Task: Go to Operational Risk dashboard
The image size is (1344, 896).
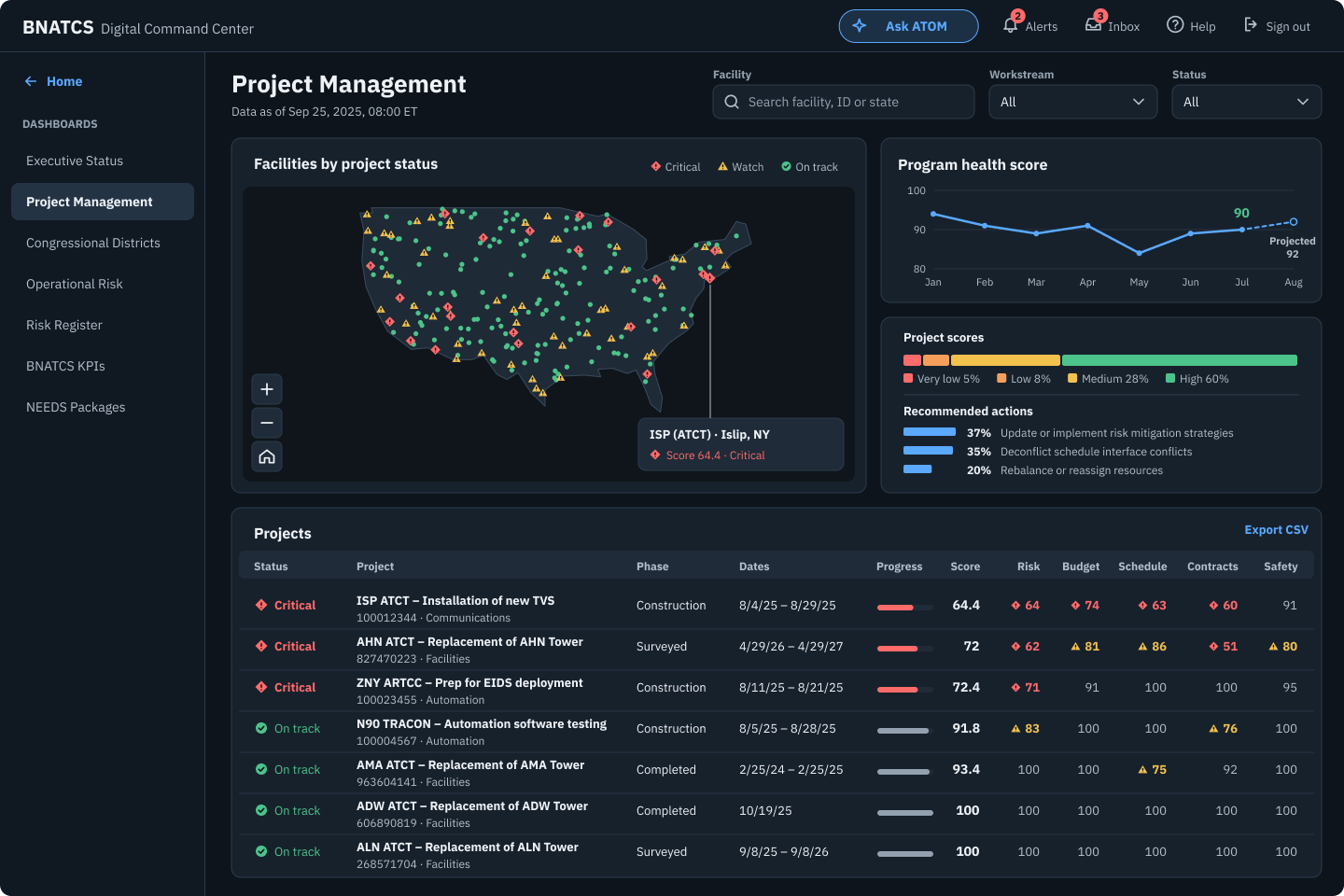Action: coord(103,284)
